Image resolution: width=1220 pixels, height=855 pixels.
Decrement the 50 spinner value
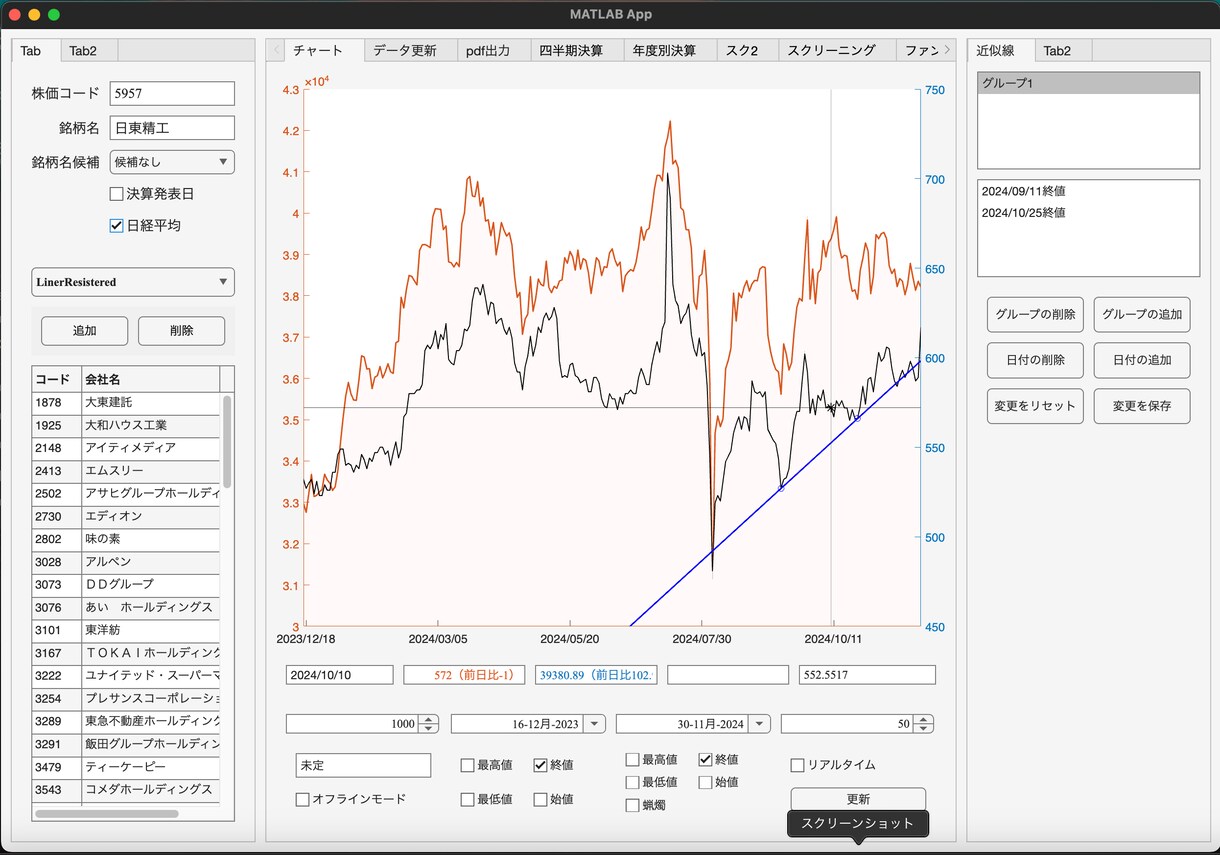point(923,729)
